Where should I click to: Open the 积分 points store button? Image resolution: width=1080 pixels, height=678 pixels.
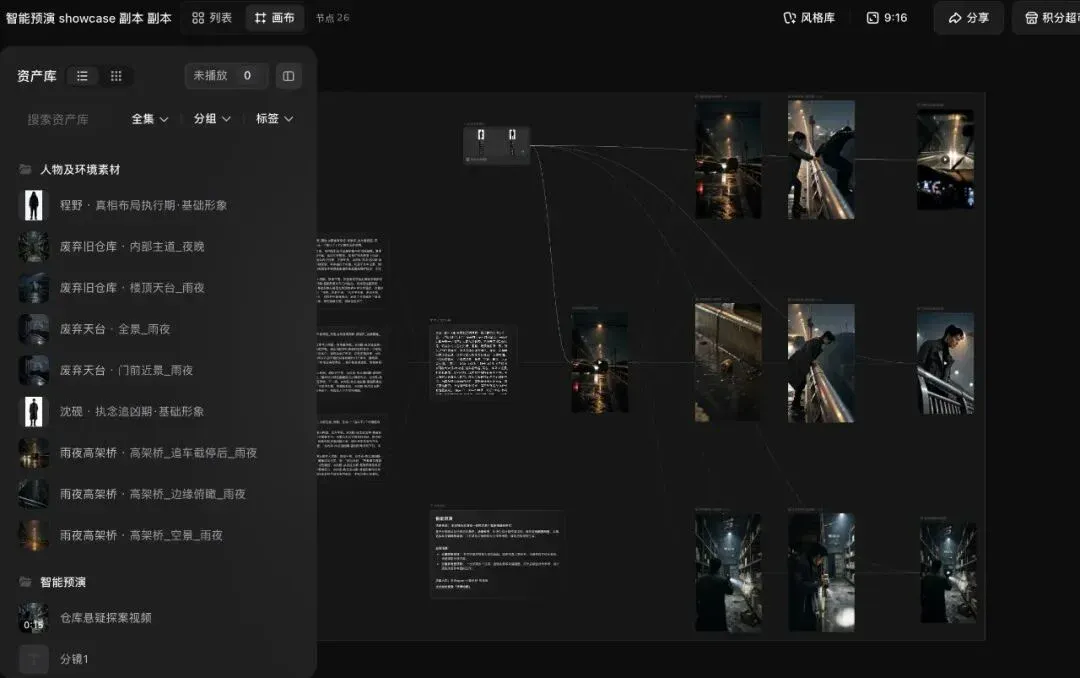(x=1048, y=18)
